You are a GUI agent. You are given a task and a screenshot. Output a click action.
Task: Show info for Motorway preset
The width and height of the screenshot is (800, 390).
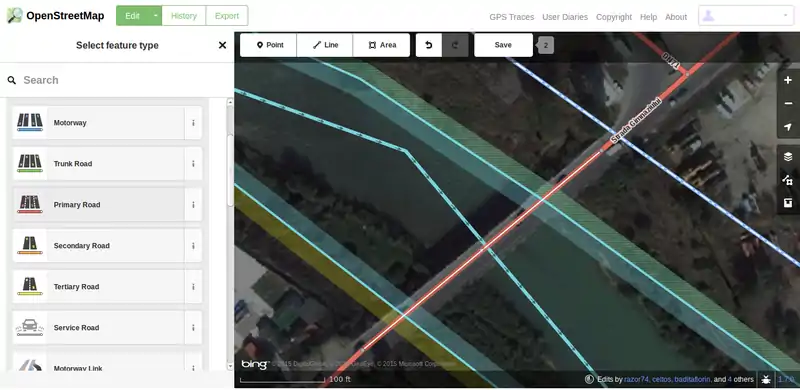(193, 123)
